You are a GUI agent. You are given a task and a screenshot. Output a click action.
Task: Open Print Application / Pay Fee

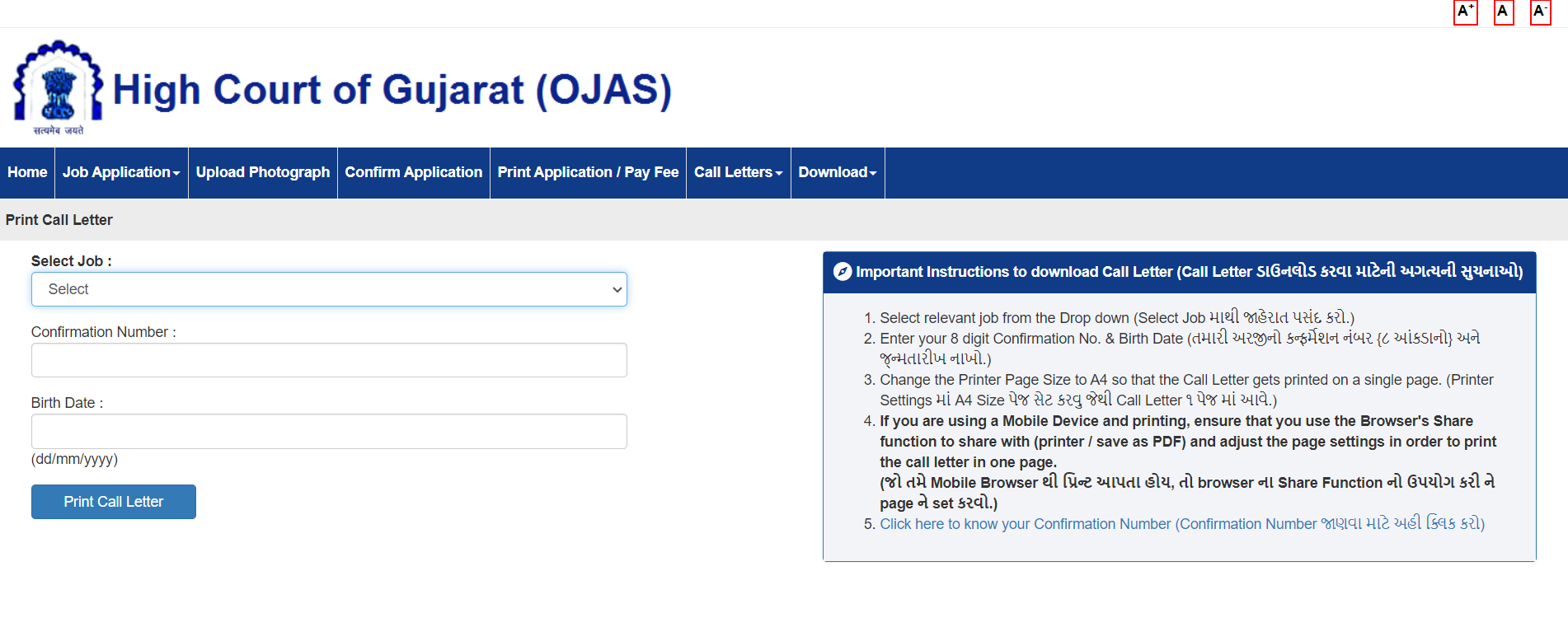coord(588,172)
